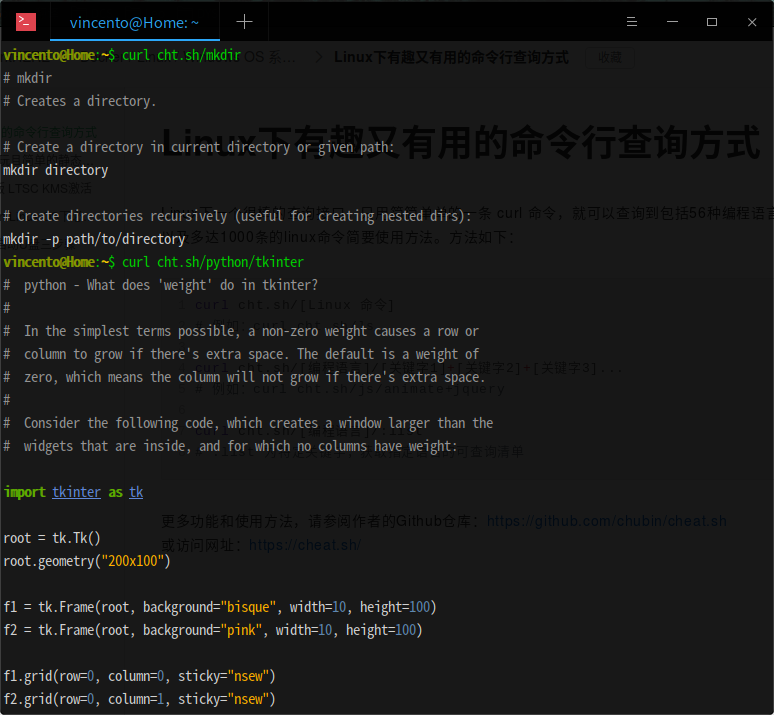774x715 pixels.
Task: Open a new terminal tab with plus
Action: point(244,22)
